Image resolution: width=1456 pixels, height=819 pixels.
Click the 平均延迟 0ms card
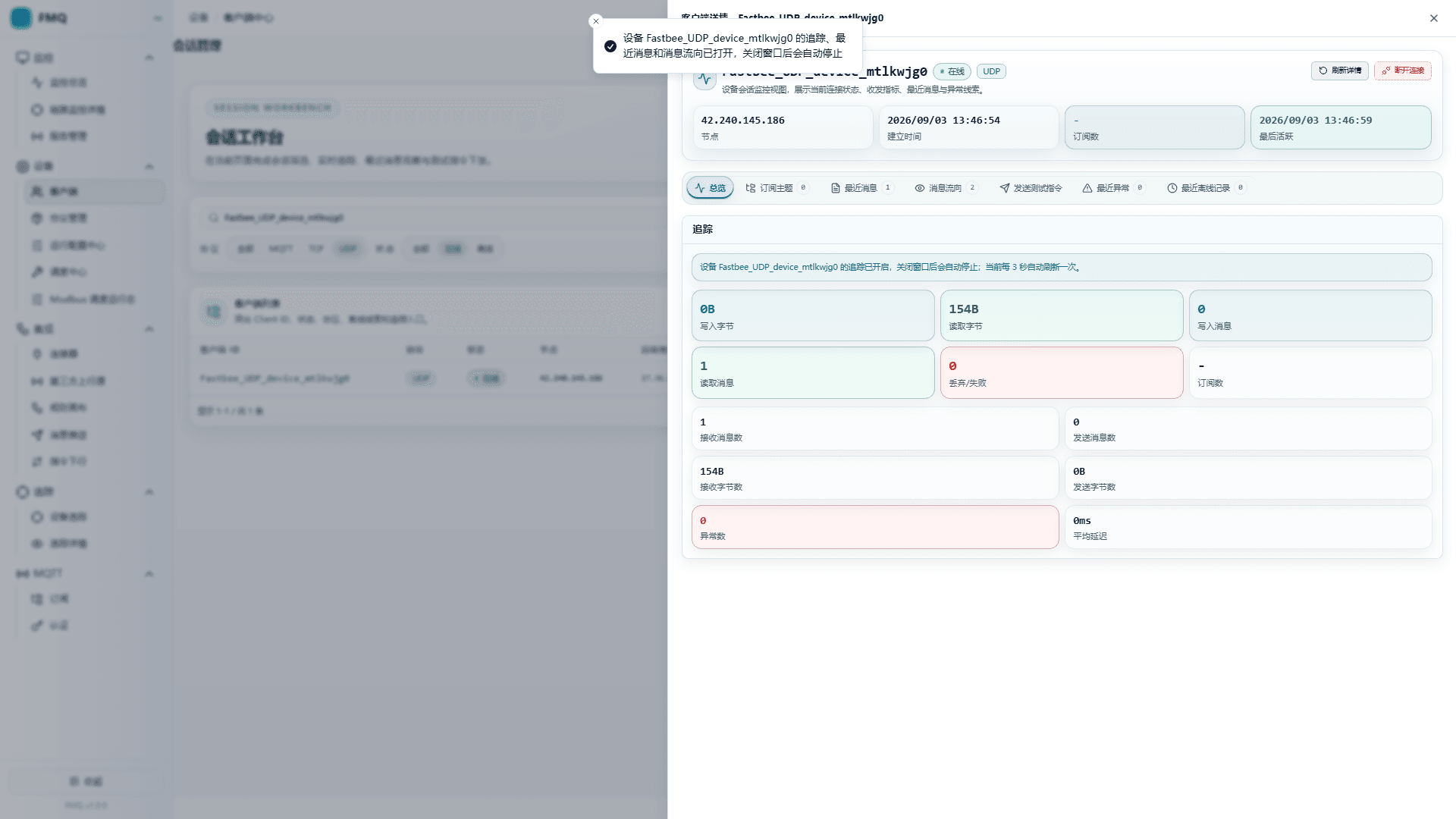tap(1248, 527)
